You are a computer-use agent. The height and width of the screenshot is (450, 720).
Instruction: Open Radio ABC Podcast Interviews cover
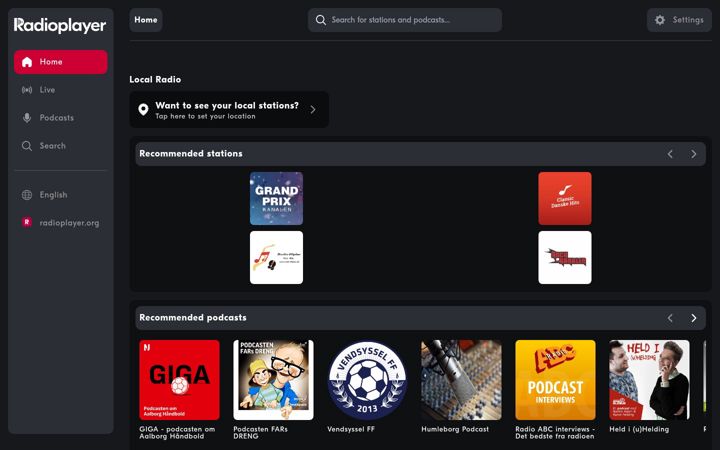pos(555,380)
